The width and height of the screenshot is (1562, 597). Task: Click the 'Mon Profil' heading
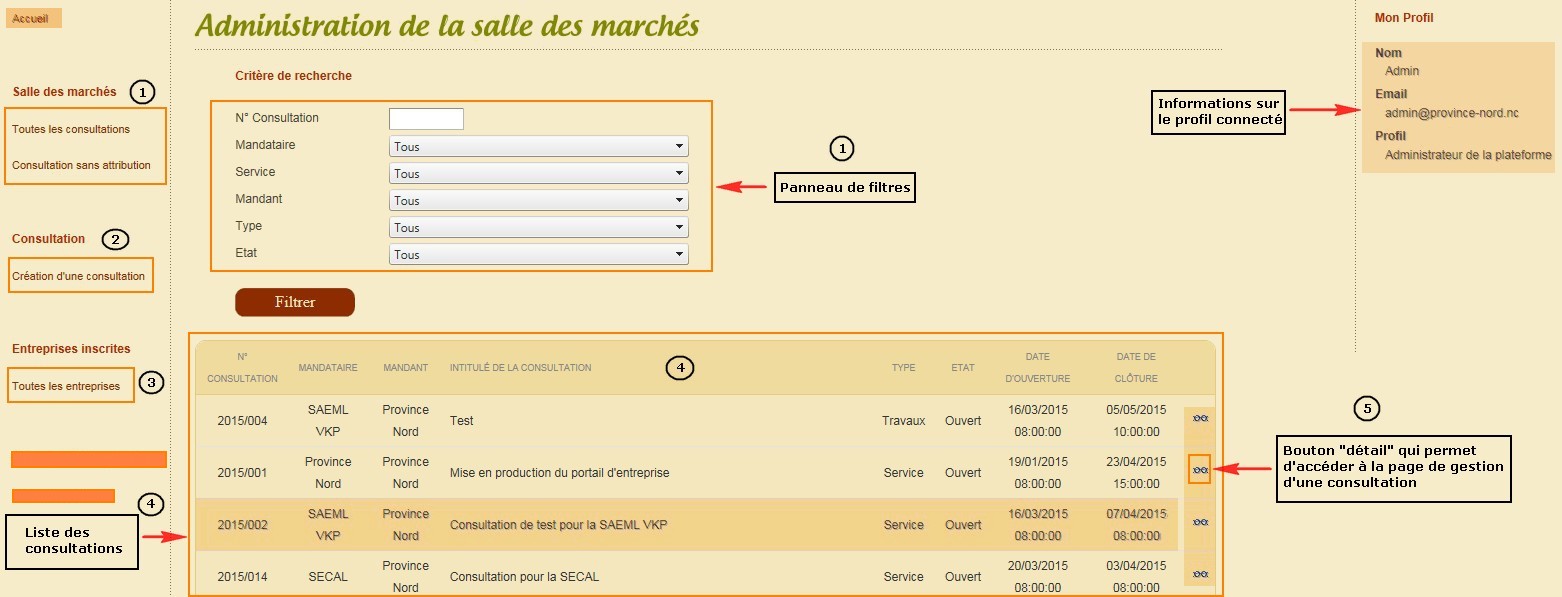pyautogui.click(x=1404, y=18)
